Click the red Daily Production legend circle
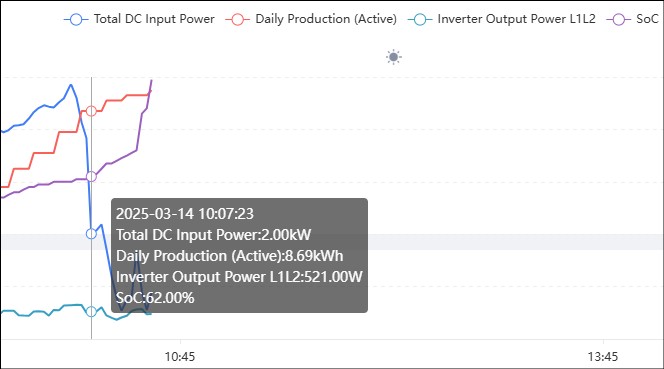The image size is (664, 369). 238,19
